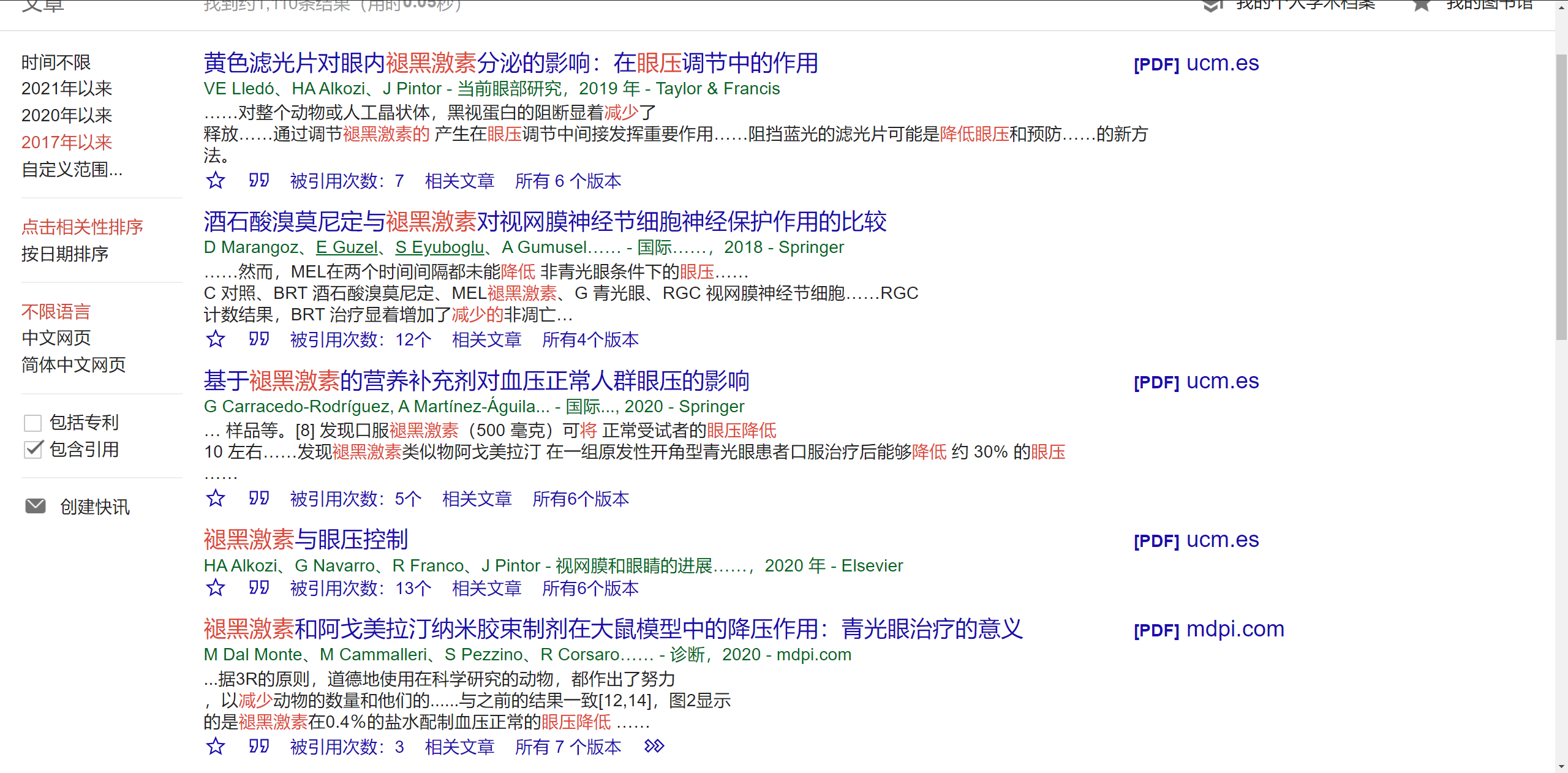Open the mdpi.com PDF link
The width and height of the screenshot is (1568, 773).
[x=1208, y=630]
